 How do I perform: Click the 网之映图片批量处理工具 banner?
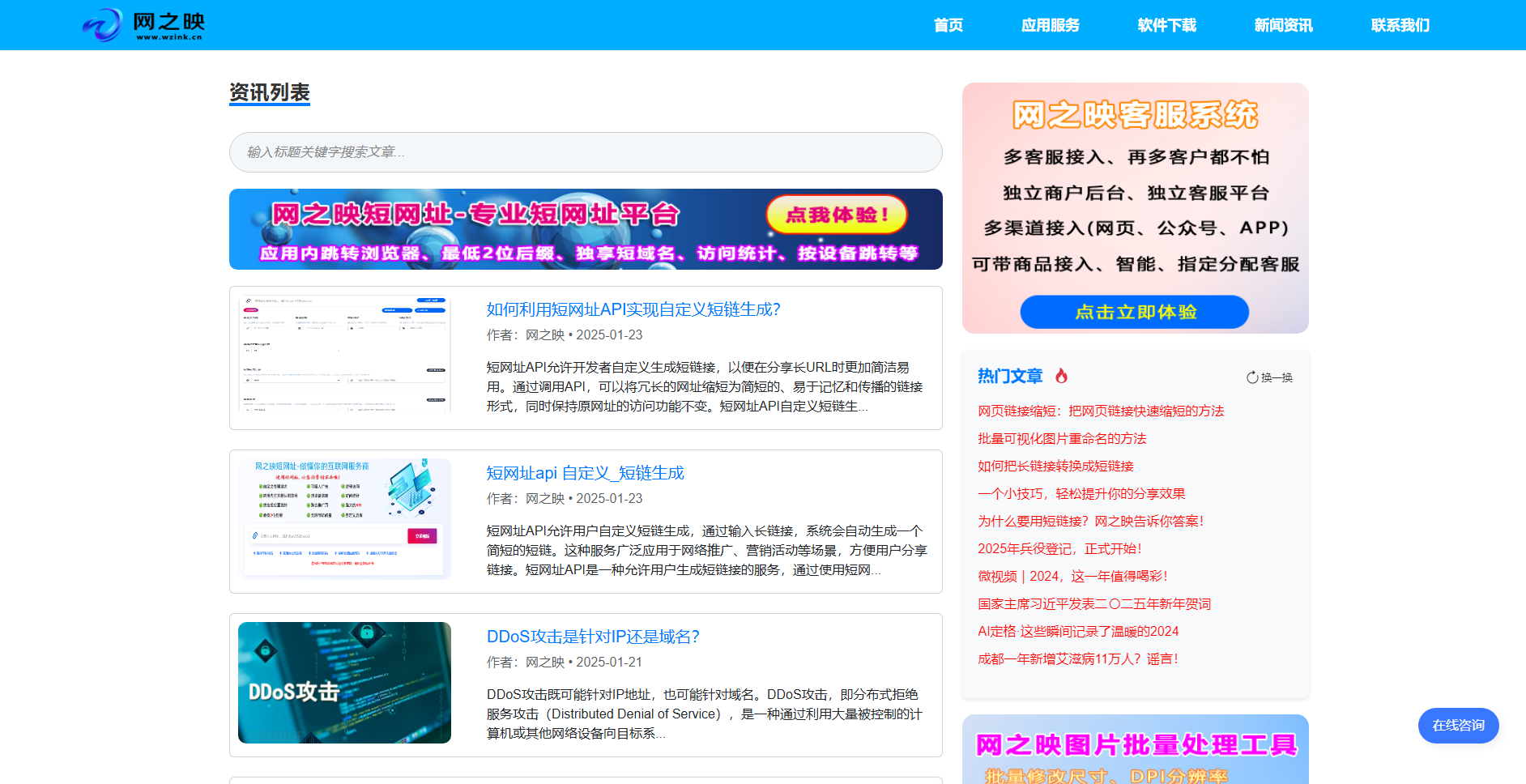(1135, 749)
